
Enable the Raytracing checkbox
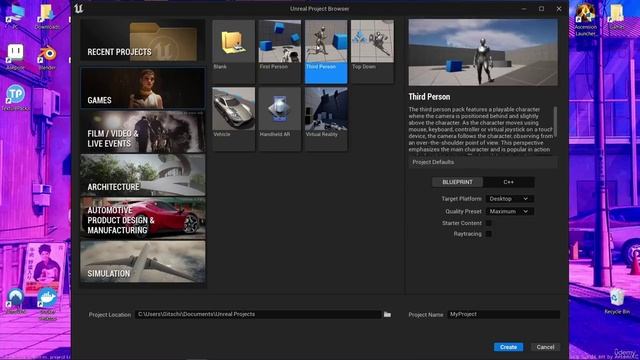[x=489, y=234]
